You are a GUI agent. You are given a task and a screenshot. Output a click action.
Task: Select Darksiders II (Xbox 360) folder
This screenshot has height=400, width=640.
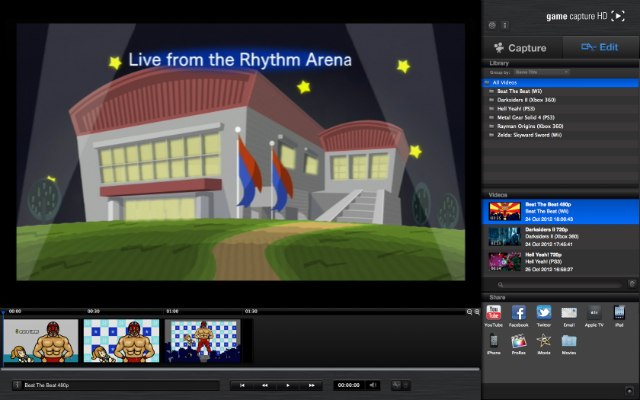[560, 100]
